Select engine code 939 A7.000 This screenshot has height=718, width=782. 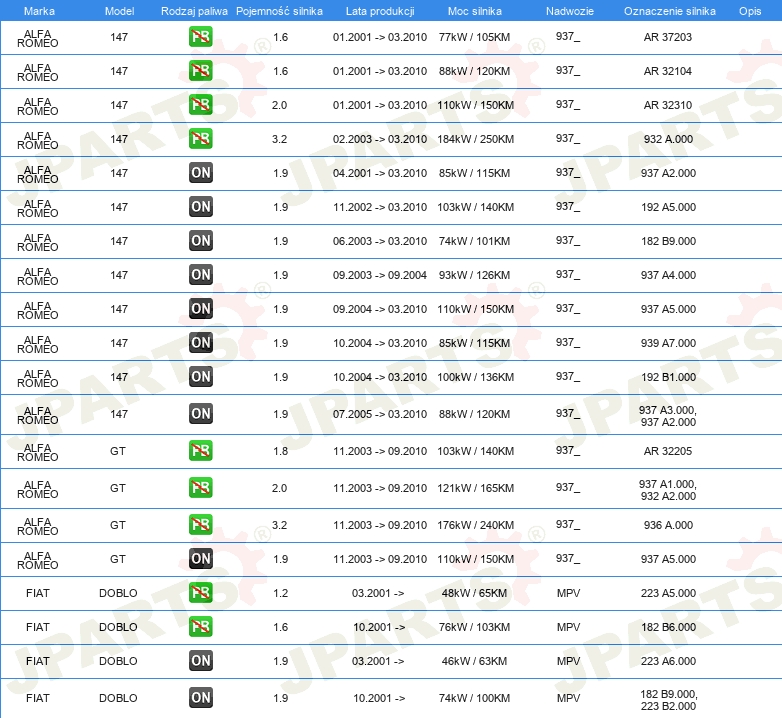pyautogui.click(x=668, y=343)
